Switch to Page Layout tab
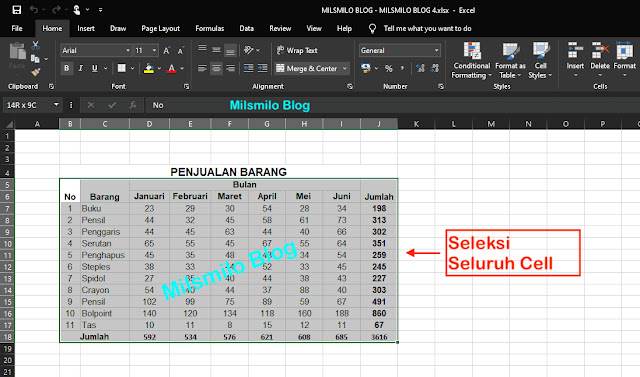The width and height of the screenshot is (640, 377). 160,28
